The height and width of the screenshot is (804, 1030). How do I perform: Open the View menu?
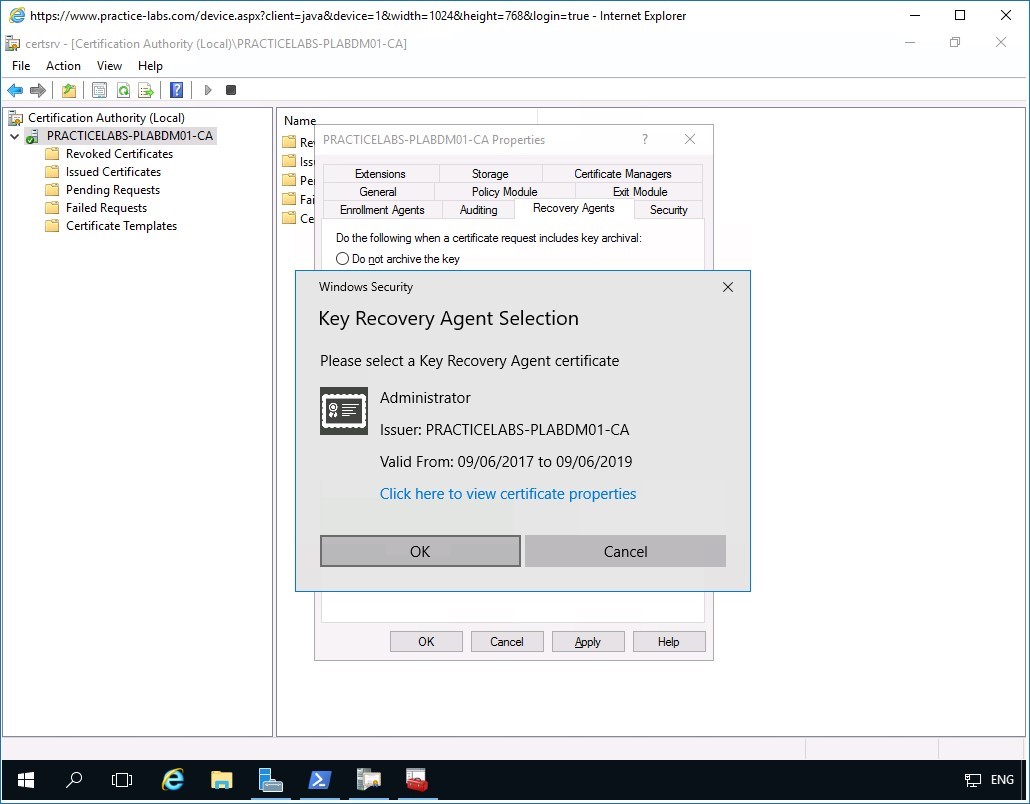pos(109,66)
